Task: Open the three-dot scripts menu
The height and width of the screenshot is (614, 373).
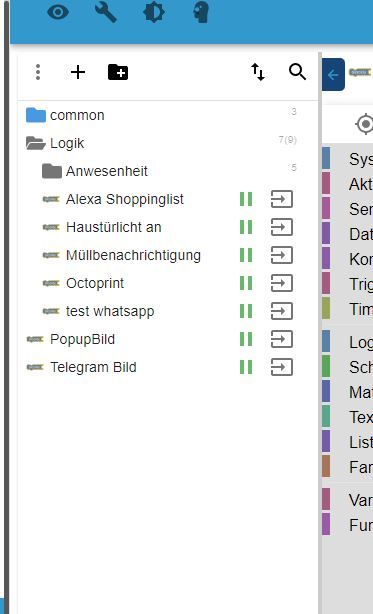Action: (38, 72)
